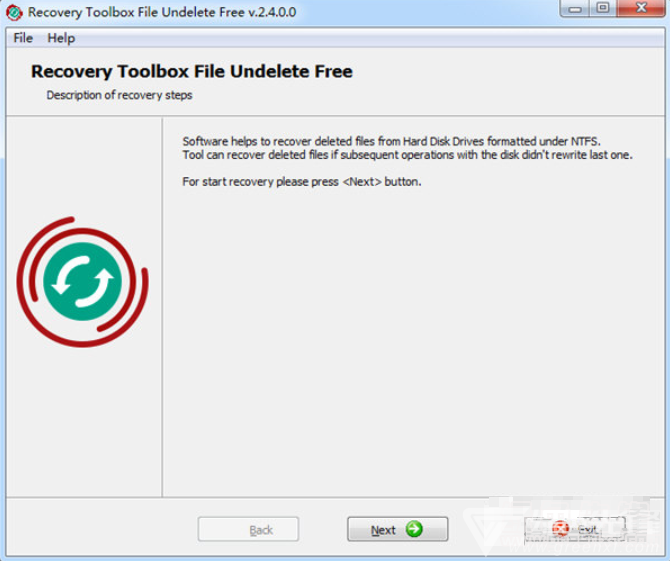This screenshot has width=670, height=561.
Task: Click the title bar version text v.2.4.0.0
Action: (272, 12)
